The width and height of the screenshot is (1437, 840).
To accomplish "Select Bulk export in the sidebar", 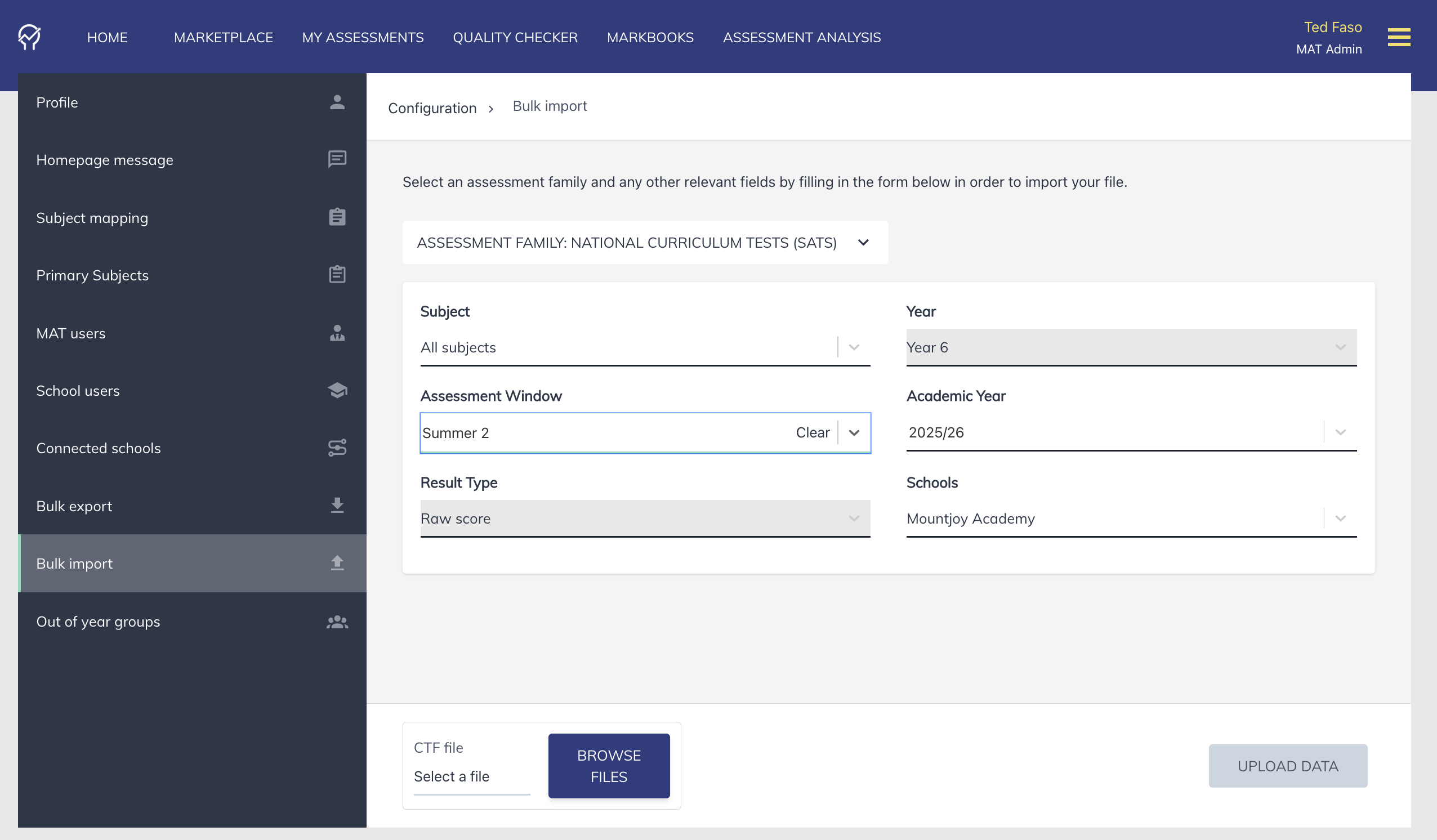I will (x=192, y=506).
